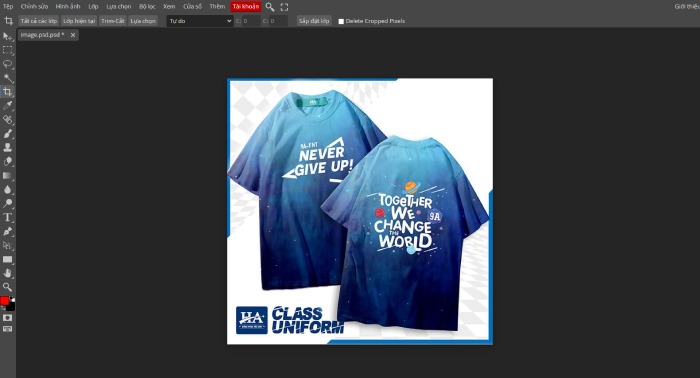Open the Lựa chọn menu in menu bar
The width and height of the screenshot is (700, 378).
point(119,6)
